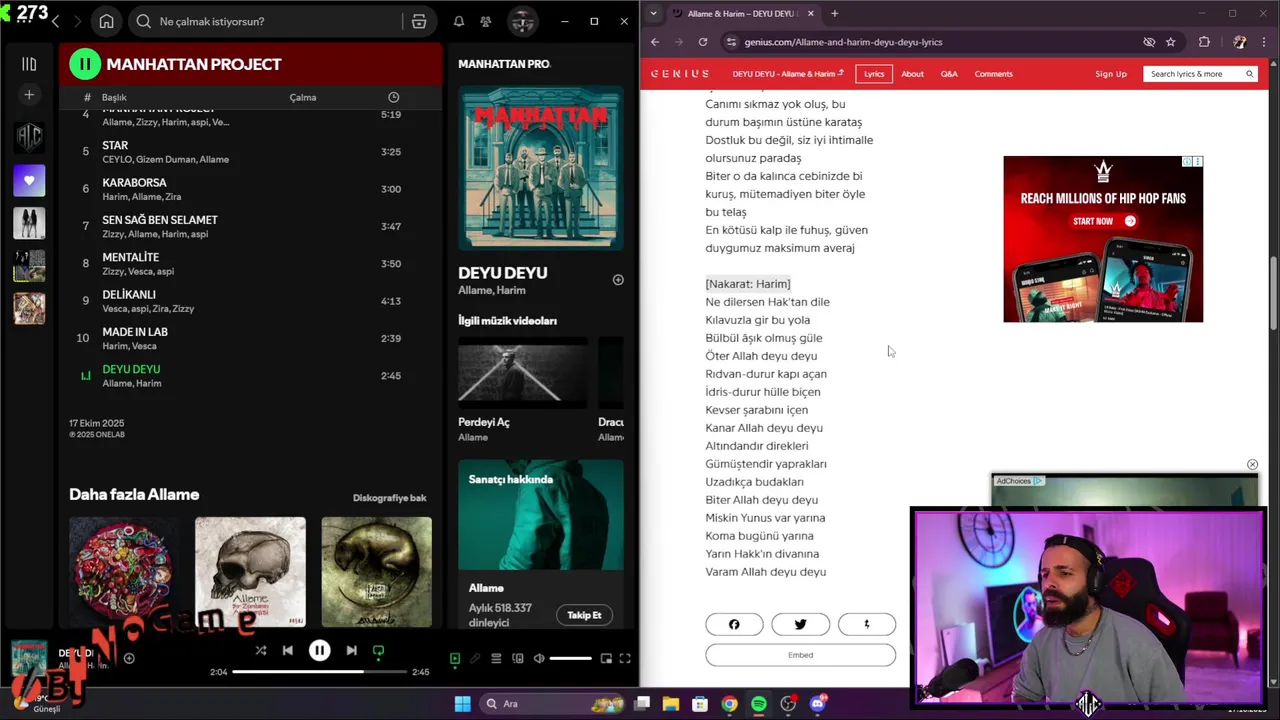
Task: Sort by the duration clock column header
Action: tap(393, 97)
